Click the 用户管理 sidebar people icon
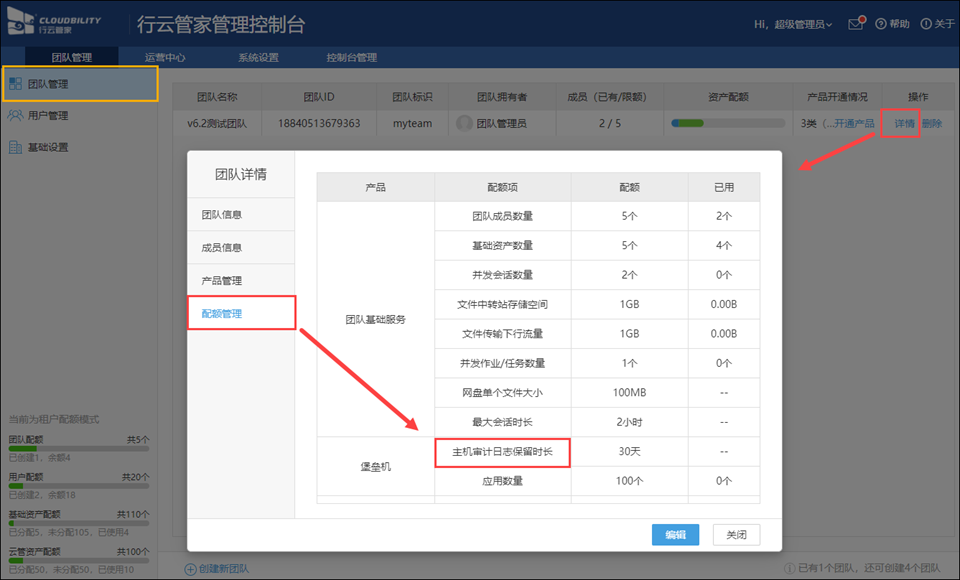 click(x=16, y=116)
